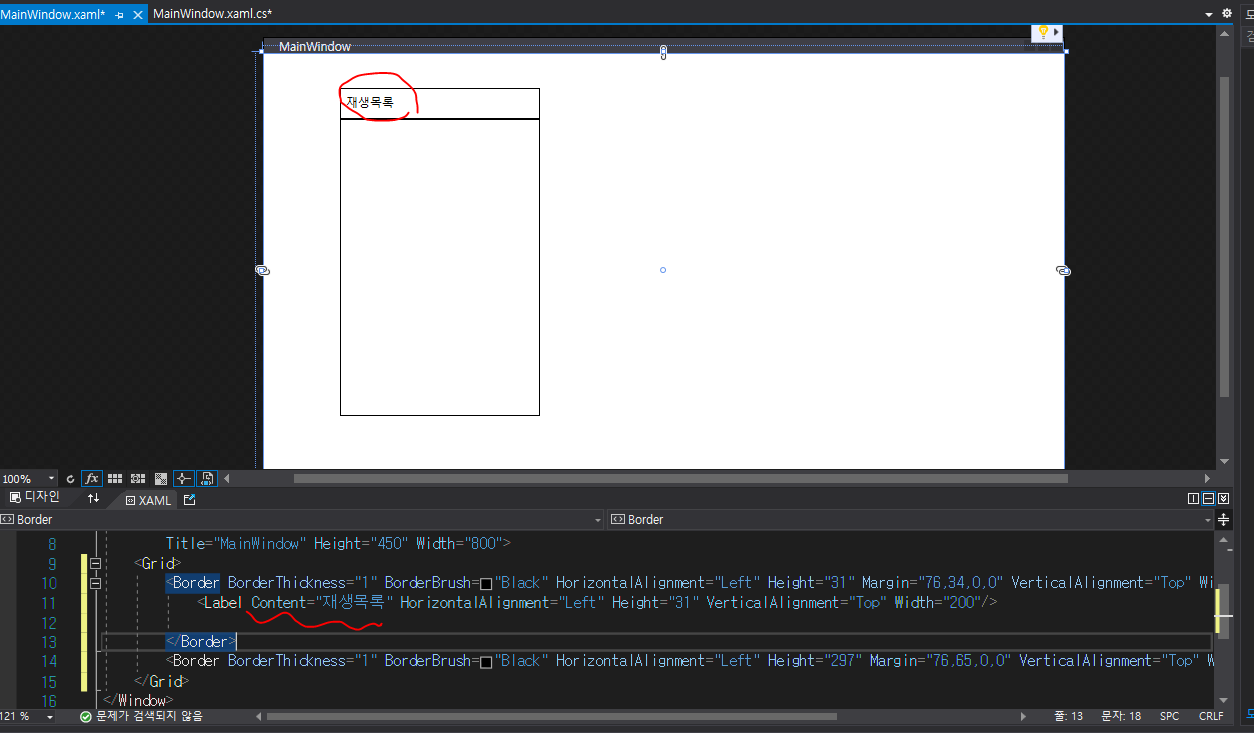Open the document tabs overflow dropdown

[x=1209, y=14]
